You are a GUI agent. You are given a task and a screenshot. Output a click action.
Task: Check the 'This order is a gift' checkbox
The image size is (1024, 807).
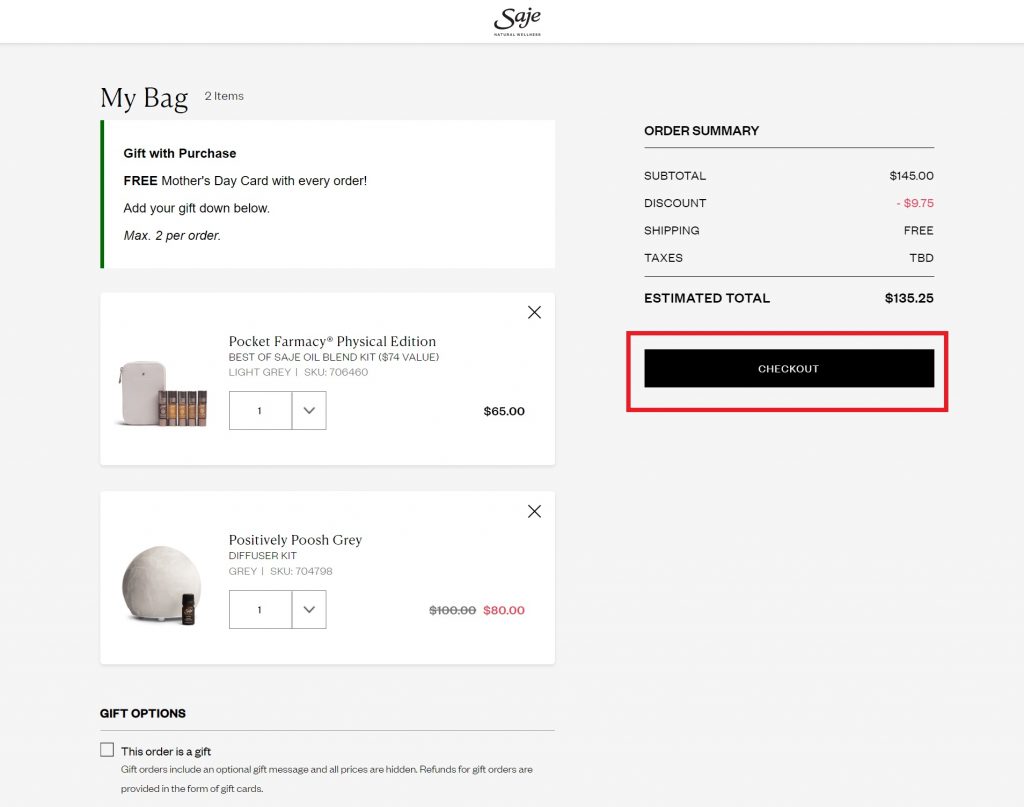tap(107, 750)
